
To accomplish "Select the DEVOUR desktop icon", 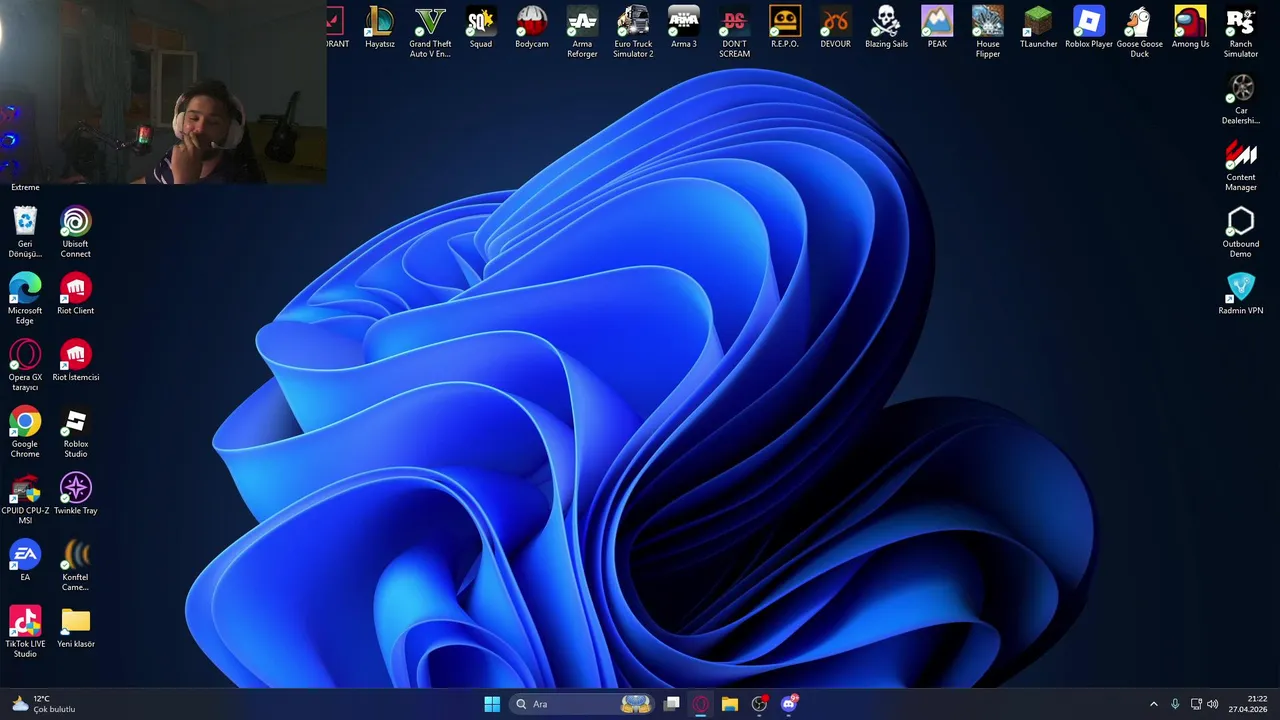I will (835, 28).
